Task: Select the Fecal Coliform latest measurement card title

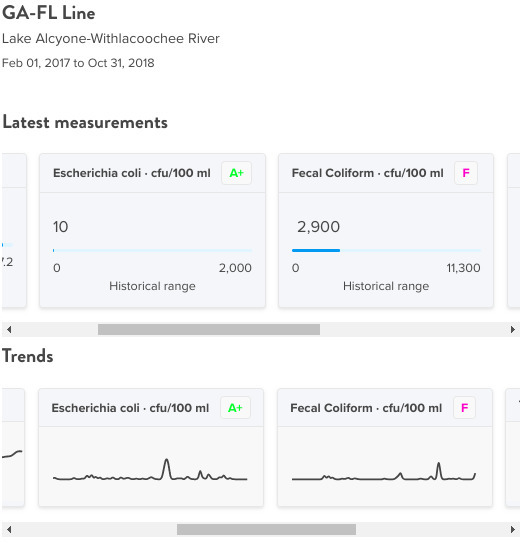Action: coord(367,173)
